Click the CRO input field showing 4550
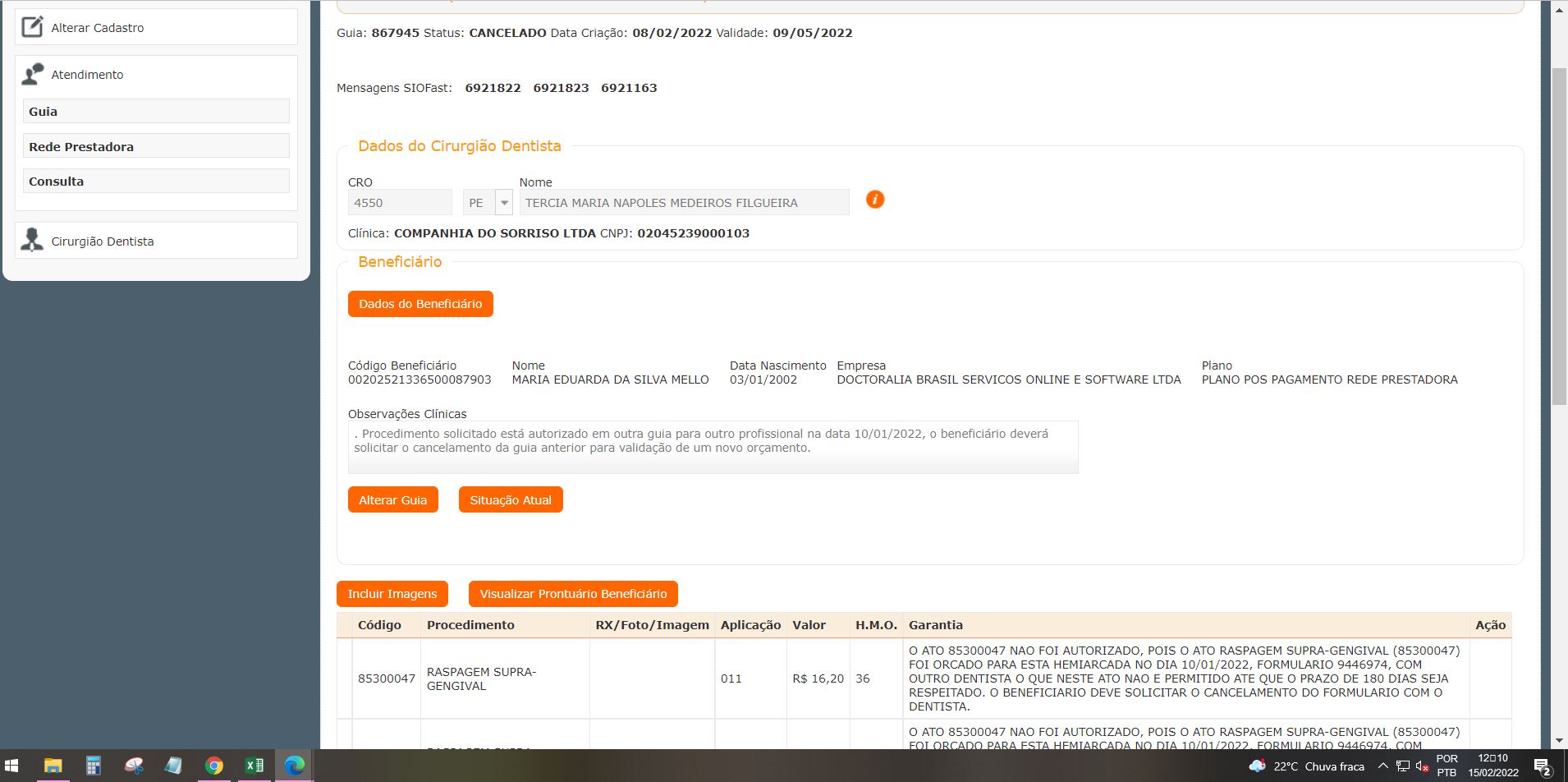 click(x=400, y=202)
